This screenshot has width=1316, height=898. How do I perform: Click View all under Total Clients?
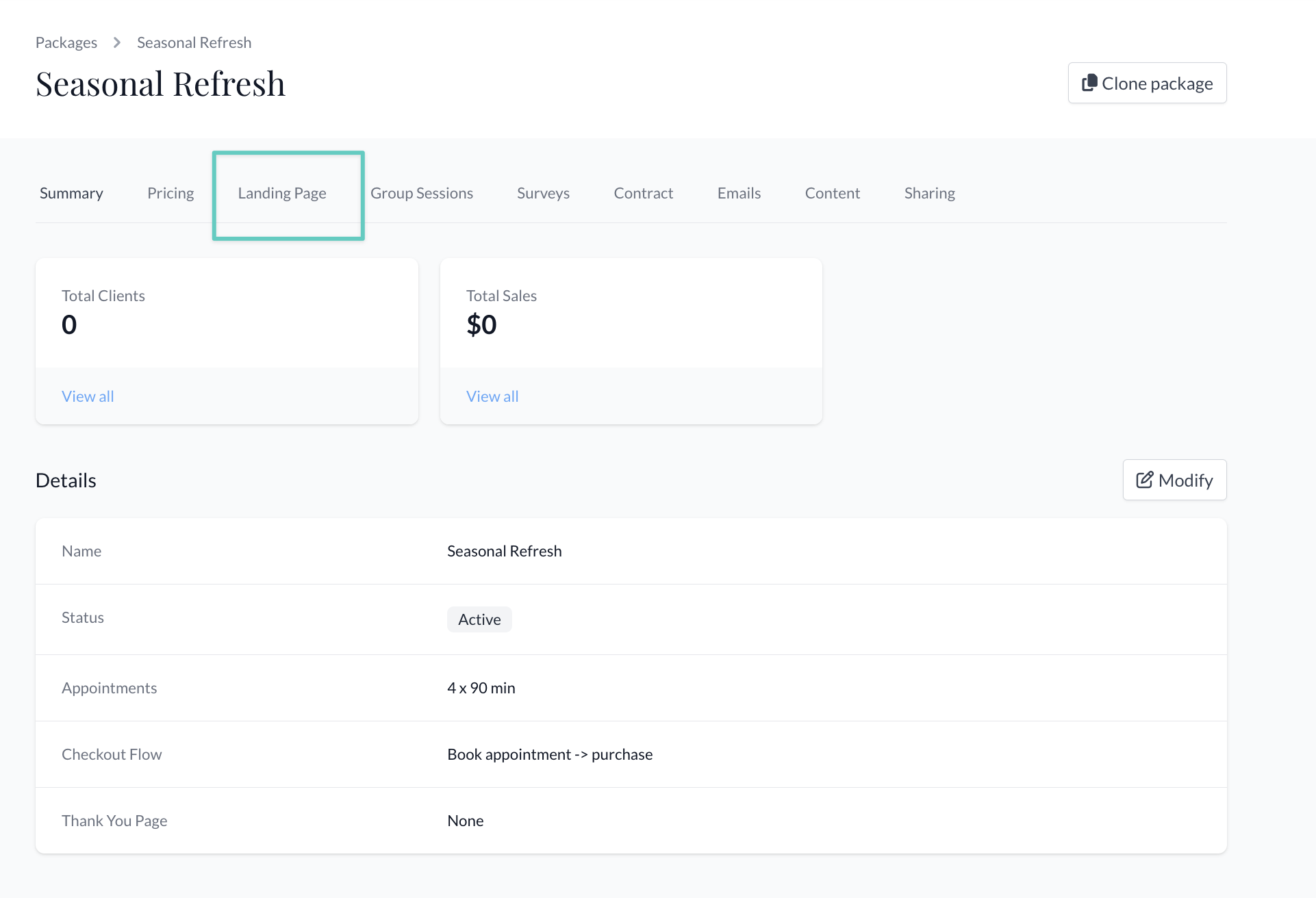coord(88,396)
